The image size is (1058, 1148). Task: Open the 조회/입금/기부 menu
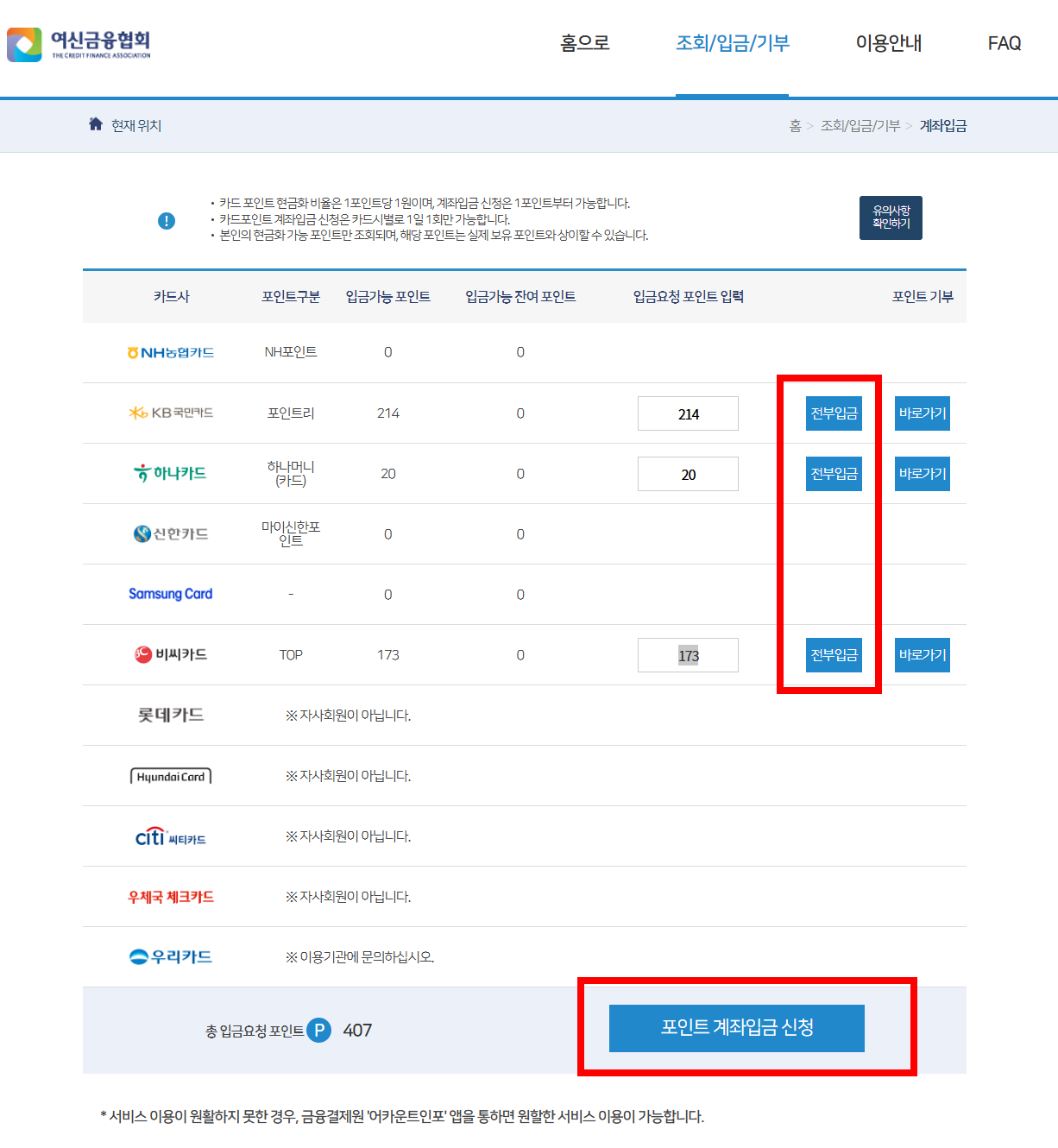pos(733,43)
